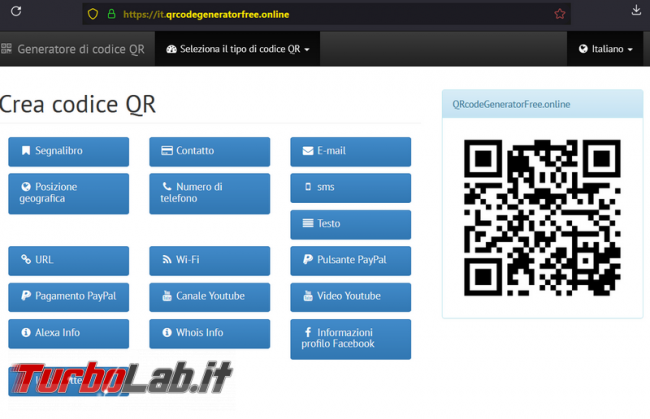Open the Alexa Info option

68,334
